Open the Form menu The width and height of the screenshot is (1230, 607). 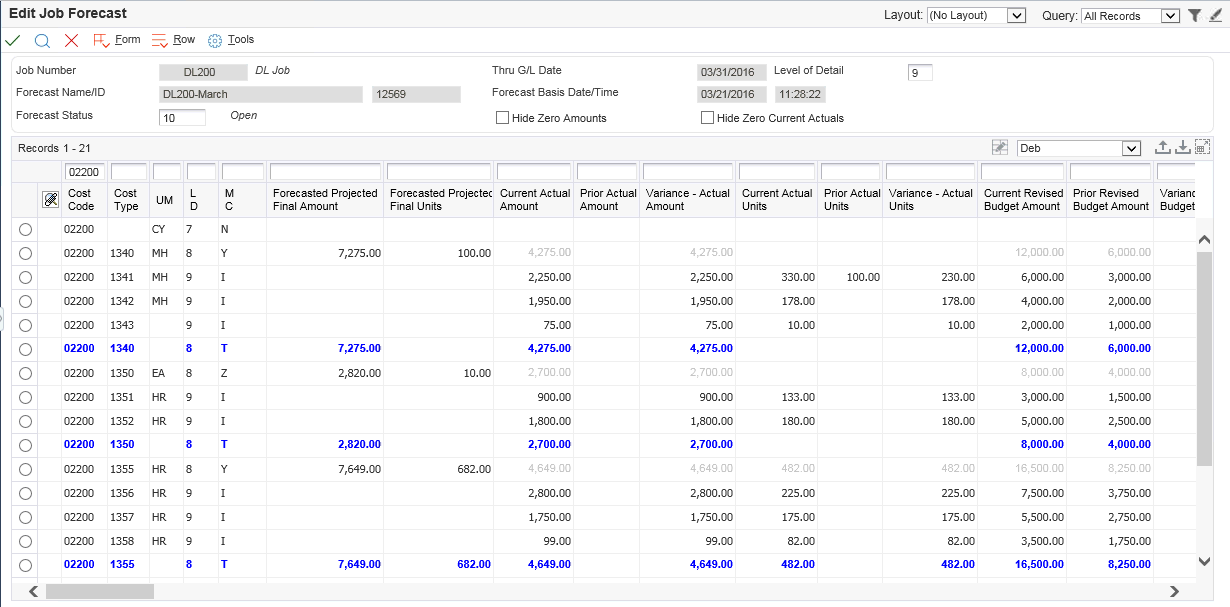coord(127,40)
